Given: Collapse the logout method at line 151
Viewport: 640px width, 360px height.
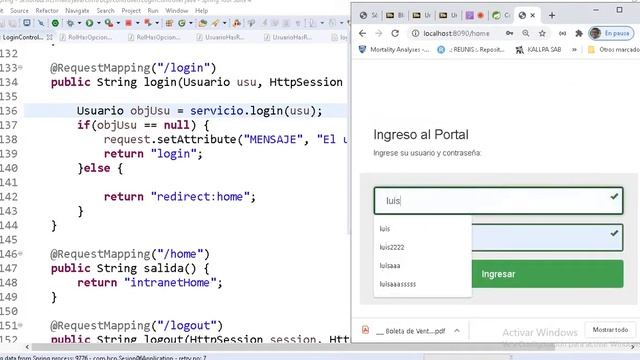Looking at the screenshot, I should coord(20,325).
